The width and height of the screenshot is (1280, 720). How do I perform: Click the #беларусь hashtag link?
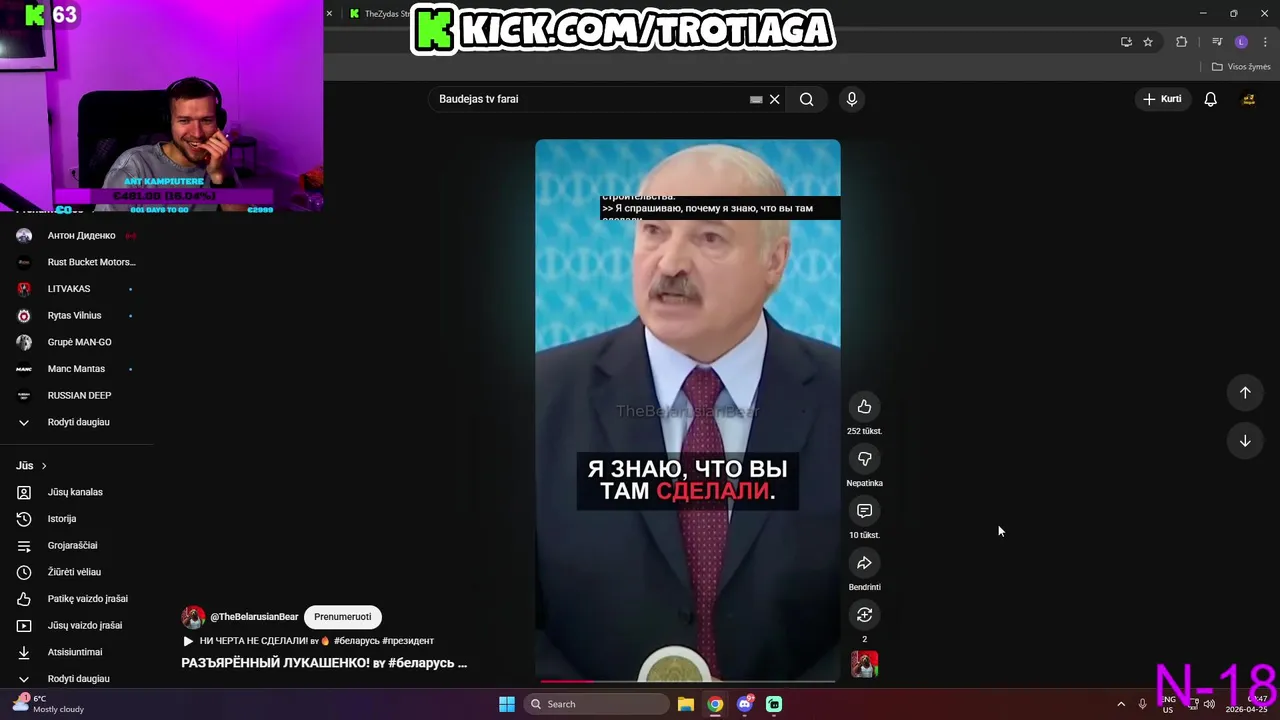point(356,641)
